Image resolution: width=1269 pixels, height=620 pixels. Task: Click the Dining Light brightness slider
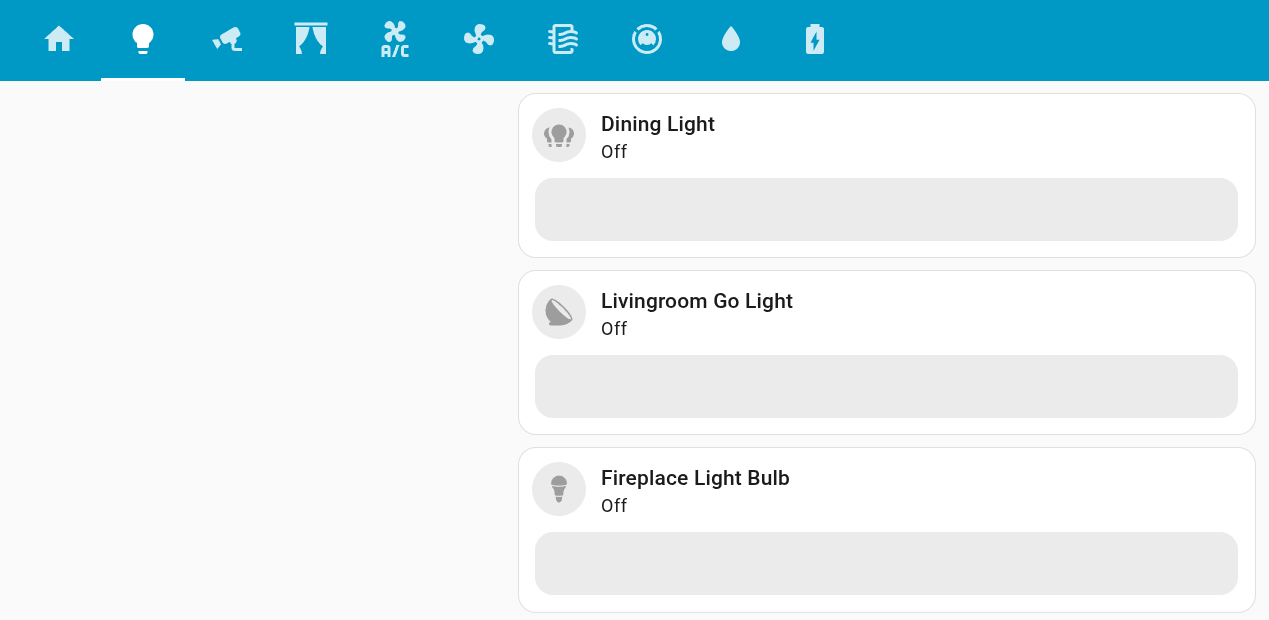(886, 210)
